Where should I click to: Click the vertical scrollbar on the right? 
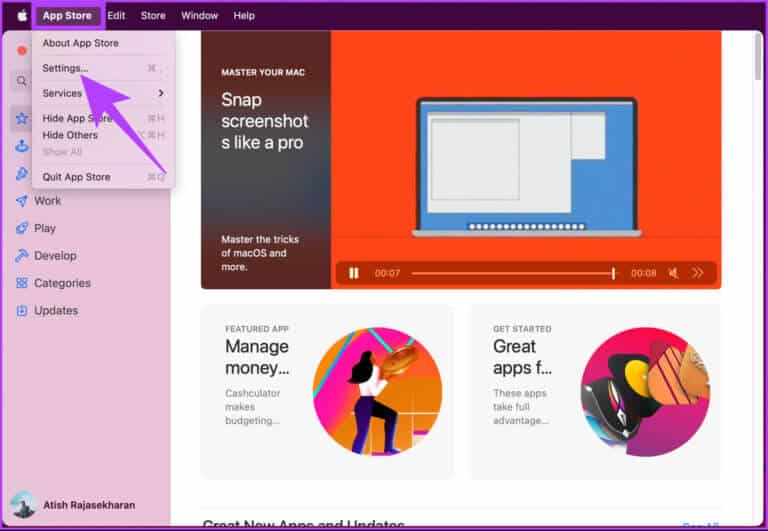coord(758,59)
